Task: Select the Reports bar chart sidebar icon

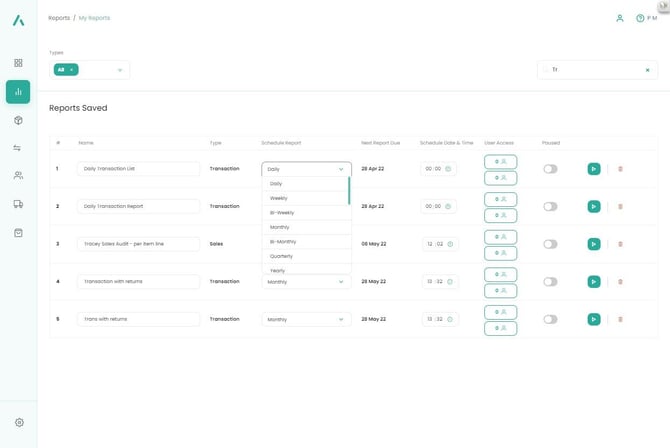Action: [18, 92]
